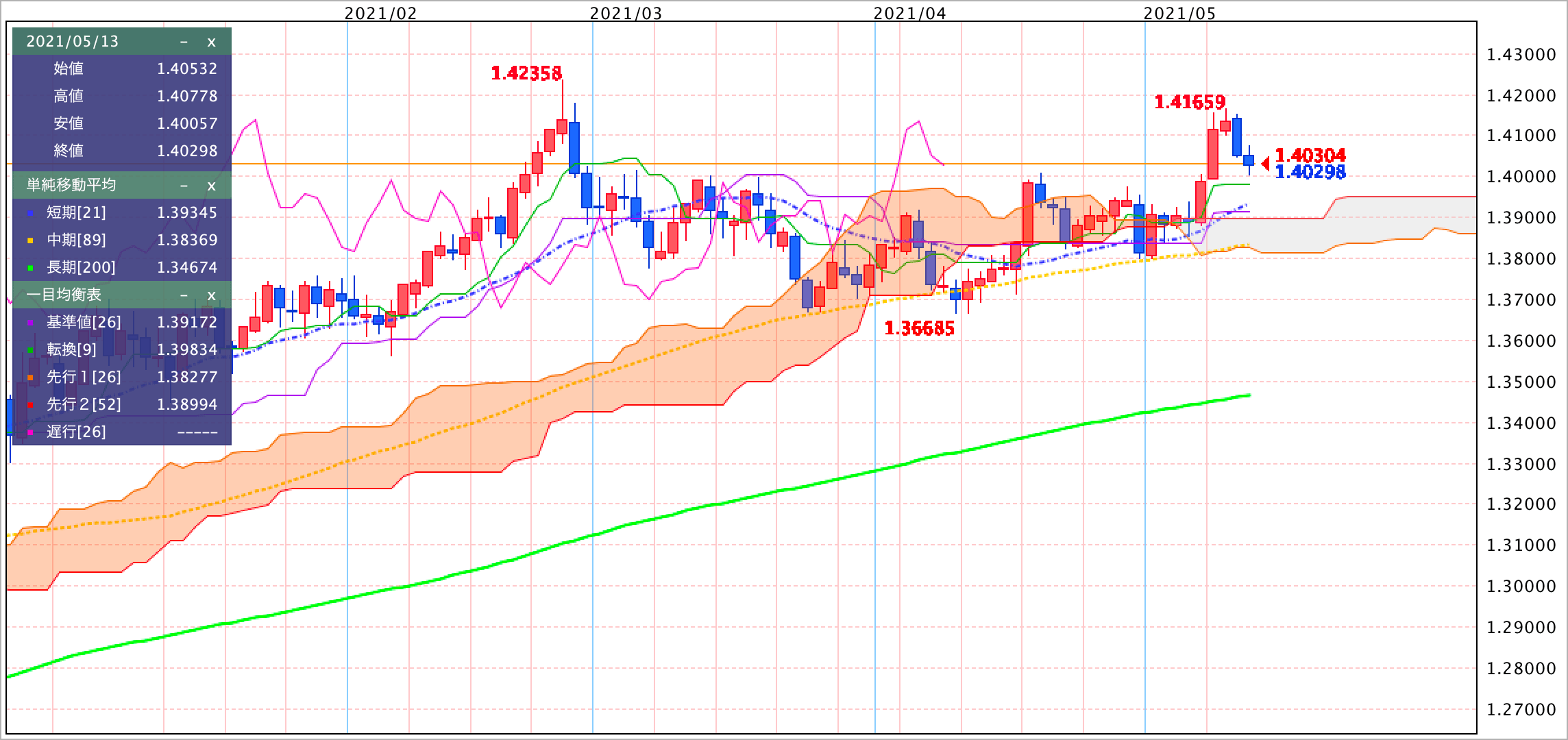
Task: Click the 長期 value 1.34674
Action: pos(187,267)
